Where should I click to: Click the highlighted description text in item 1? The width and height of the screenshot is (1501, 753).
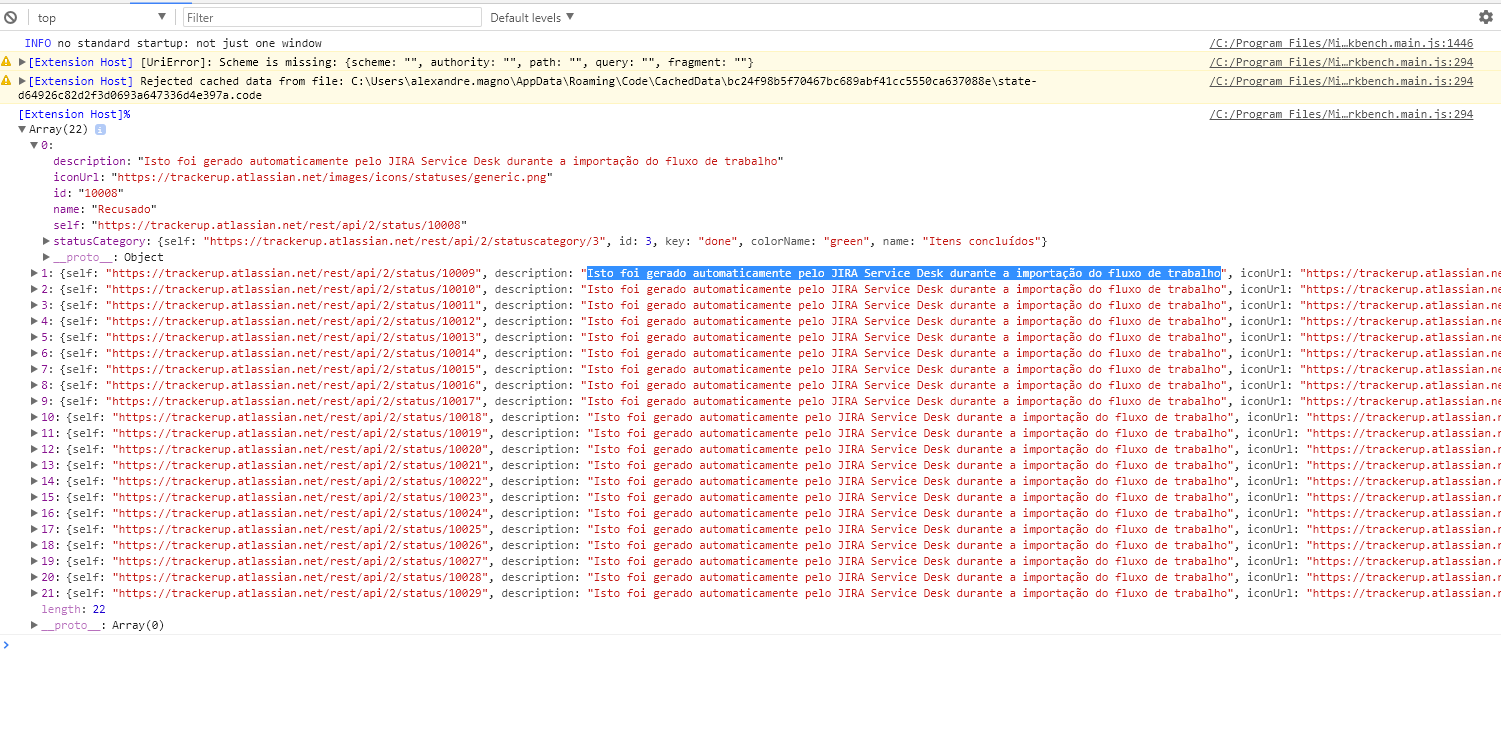click(x=904, y=273)
